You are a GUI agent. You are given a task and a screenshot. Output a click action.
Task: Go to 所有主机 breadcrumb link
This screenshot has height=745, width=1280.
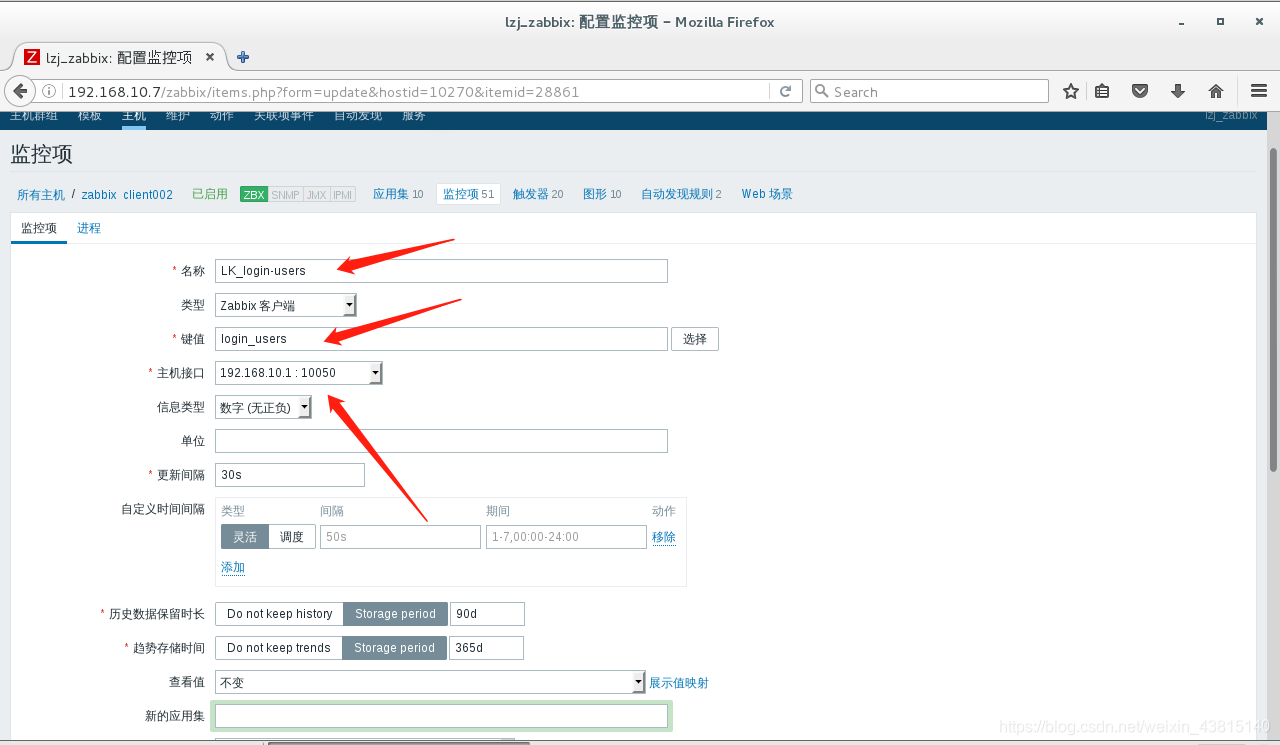[41, 194]
